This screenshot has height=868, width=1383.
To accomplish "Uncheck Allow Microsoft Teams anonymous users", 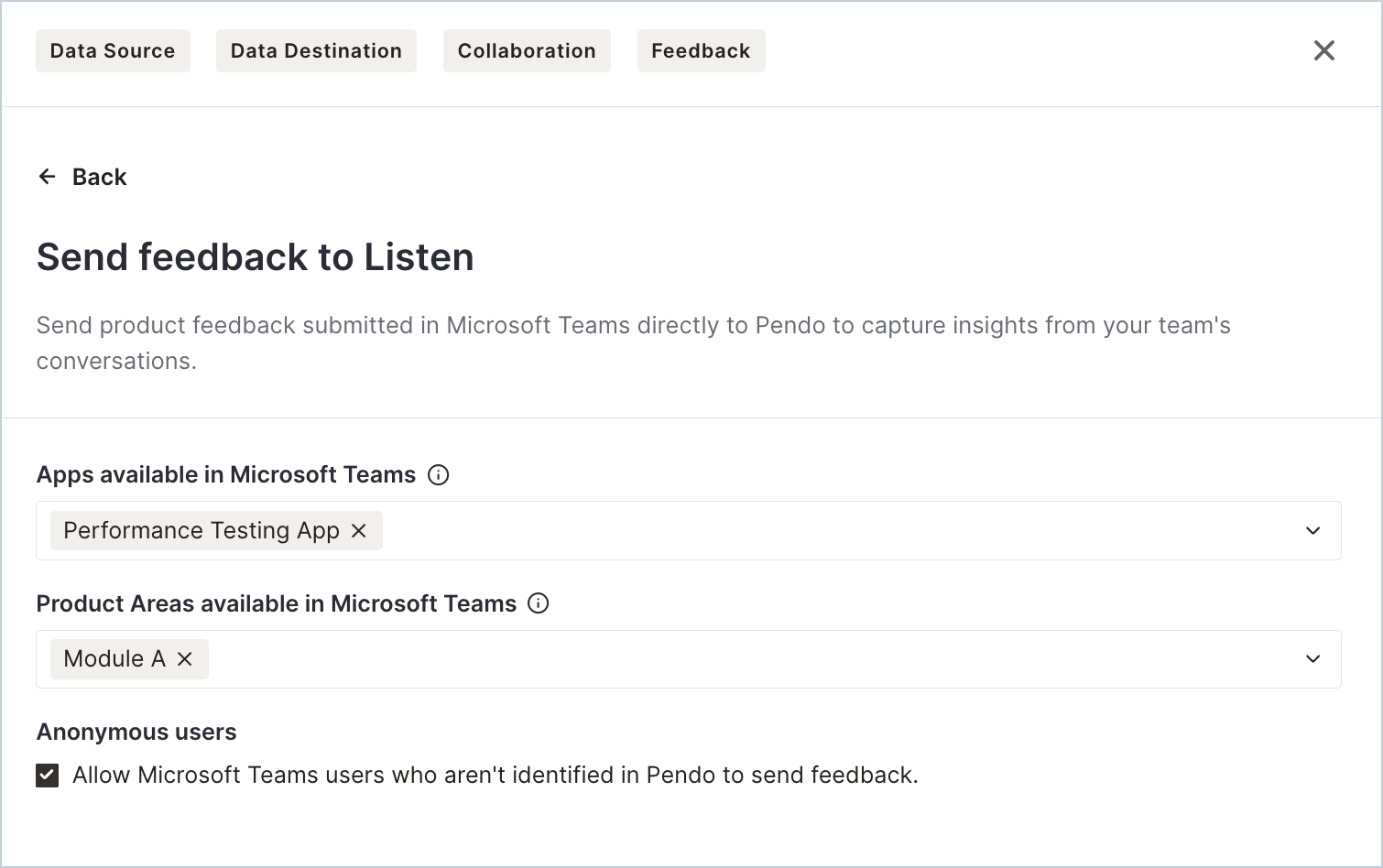I will [48, 776].
